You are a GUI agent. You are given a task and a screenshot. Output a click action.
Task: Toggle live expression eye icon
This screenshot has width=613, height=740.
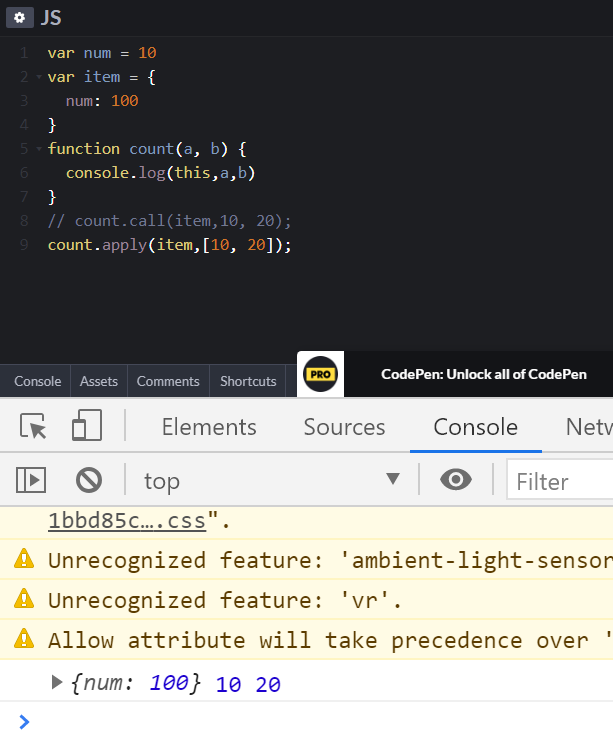pos(455,479)
